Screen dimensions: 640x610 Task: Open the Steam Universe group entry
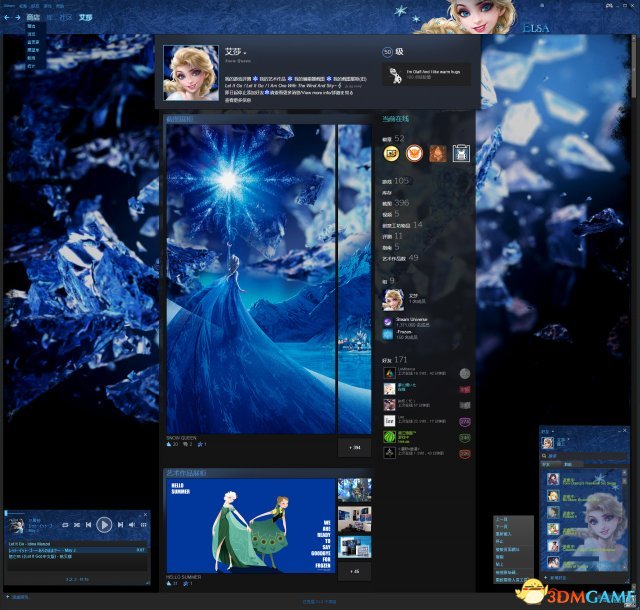click(406, 322)
